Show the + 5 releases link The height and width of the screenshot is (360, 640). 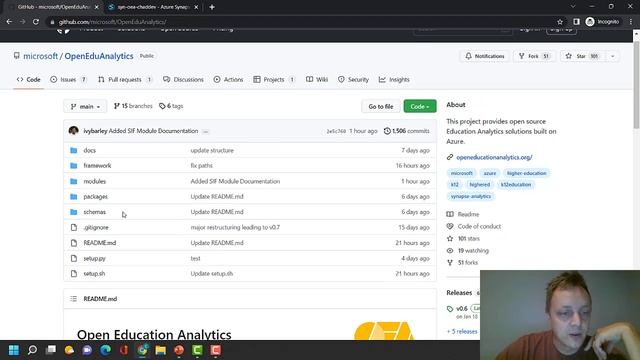coord(462,331)
